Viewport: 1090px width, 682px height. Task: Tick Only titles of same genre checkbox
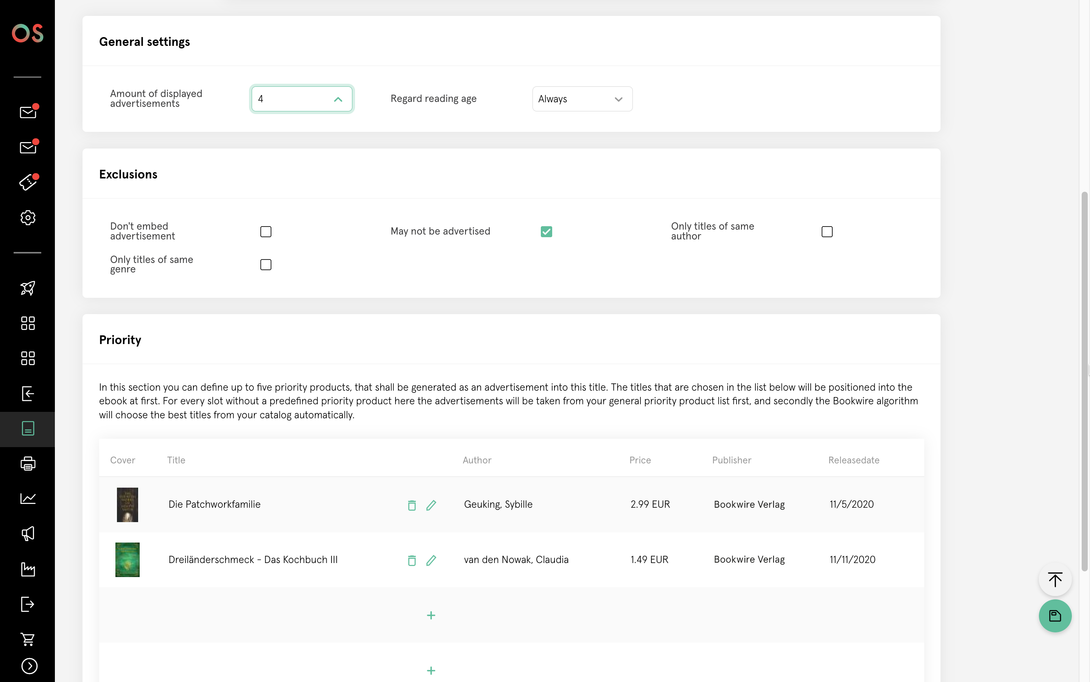coord(266,265)
